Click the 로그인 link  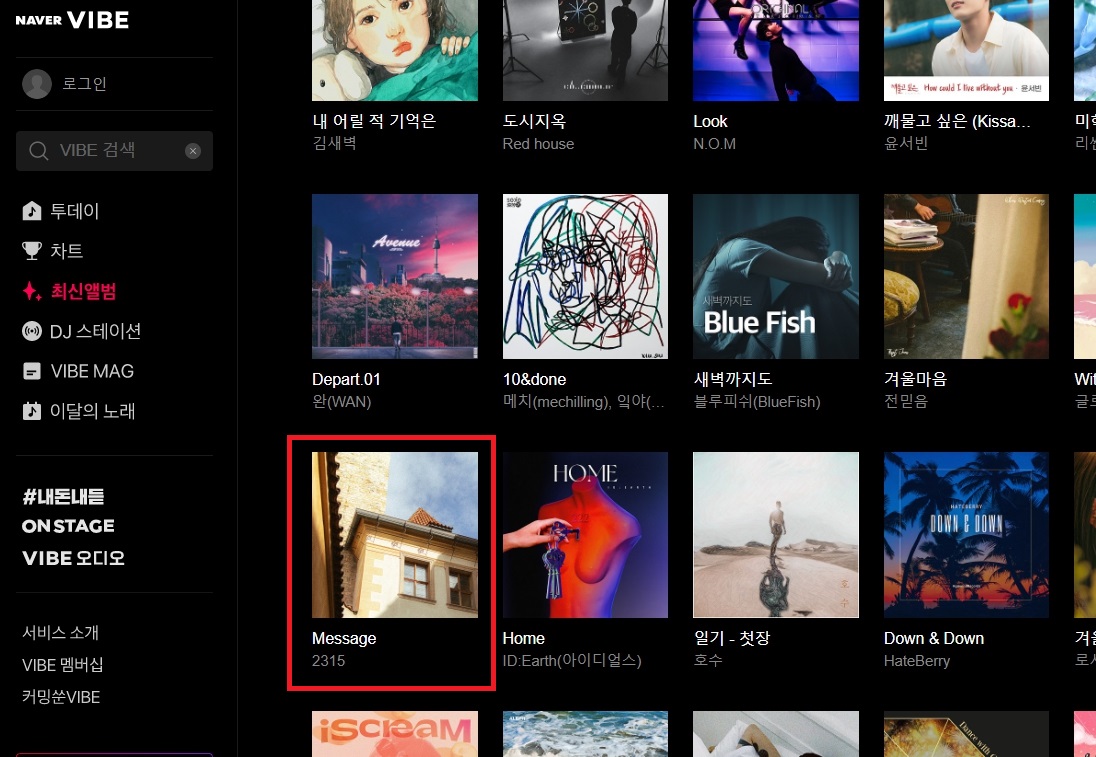point(84,84)
